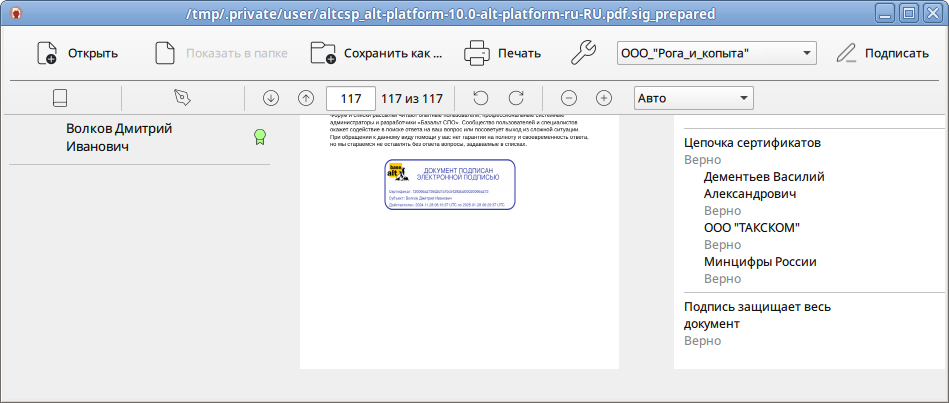Click the printer icon
The image size is (949, 403).
(476, 53)
